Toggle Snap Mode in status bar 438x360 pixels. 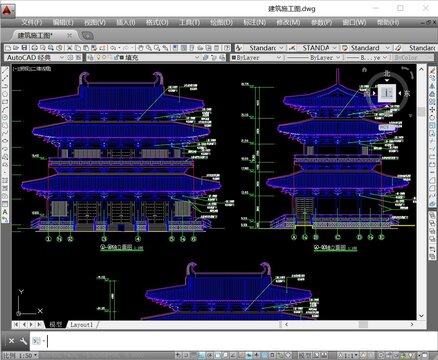(186, 355)
